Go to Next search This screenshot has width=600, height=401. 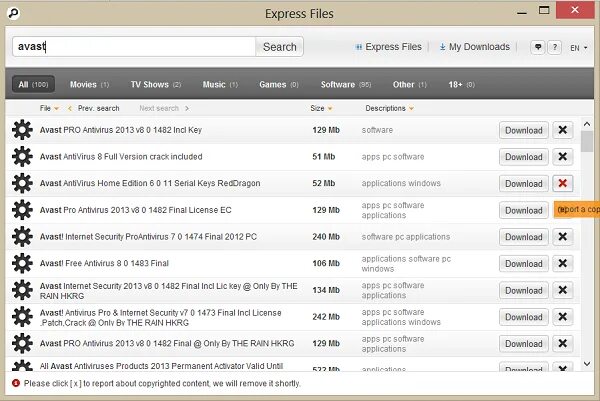(x=164, y=108)
